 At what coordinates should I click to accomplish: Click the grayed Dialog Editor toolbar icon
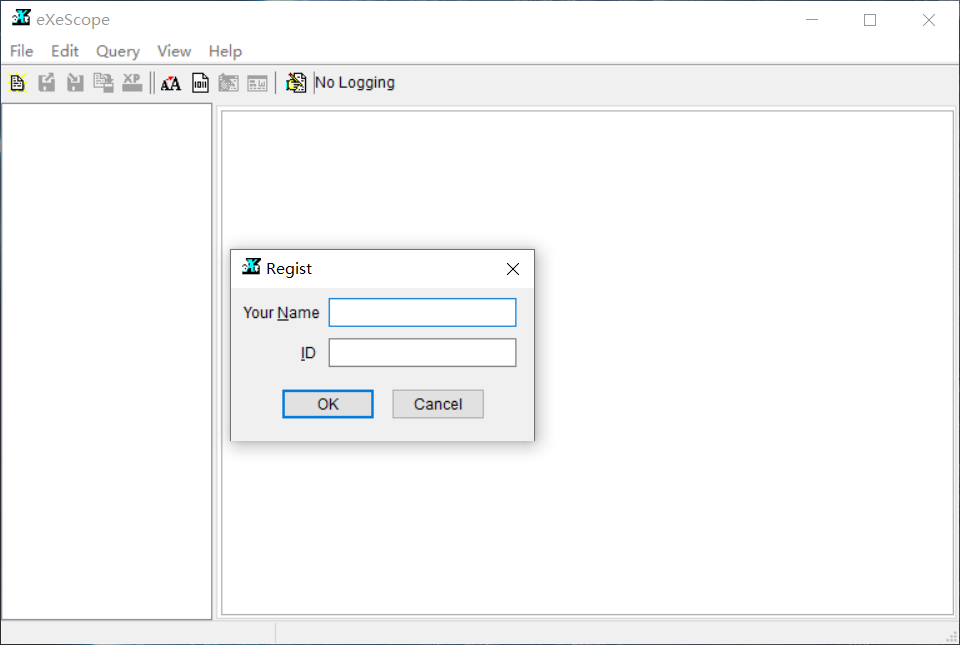[x=229, y=83]
